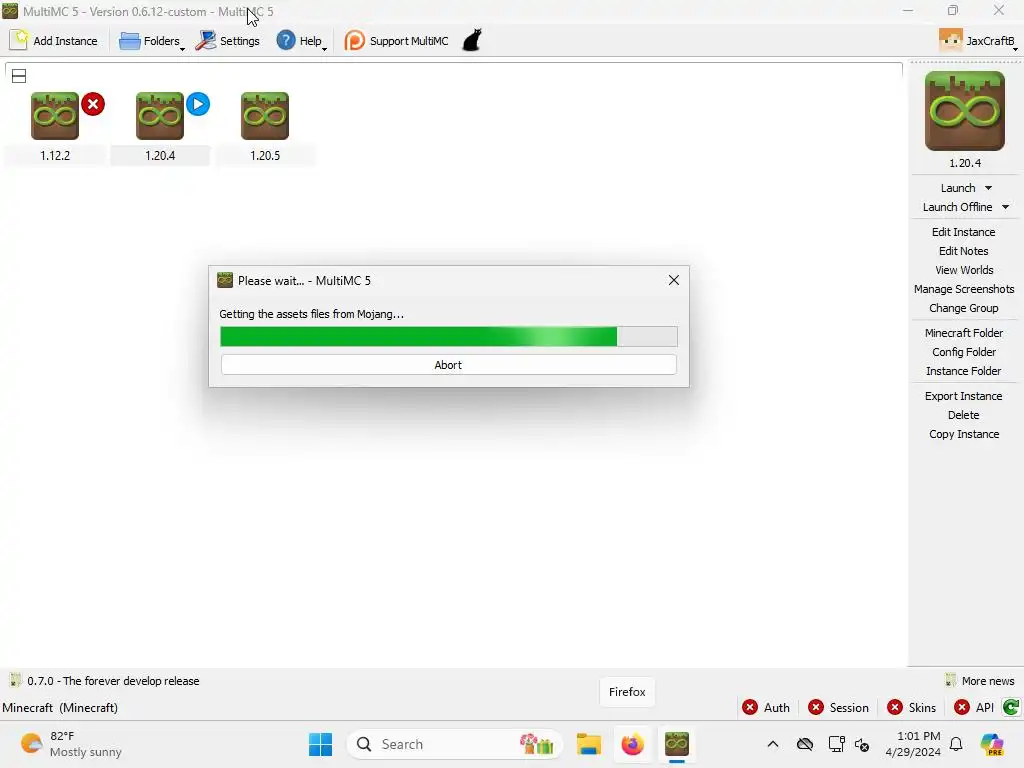Click the weather widget on taskbar
The image size is (1024, 768).
(x=71, y=744)
